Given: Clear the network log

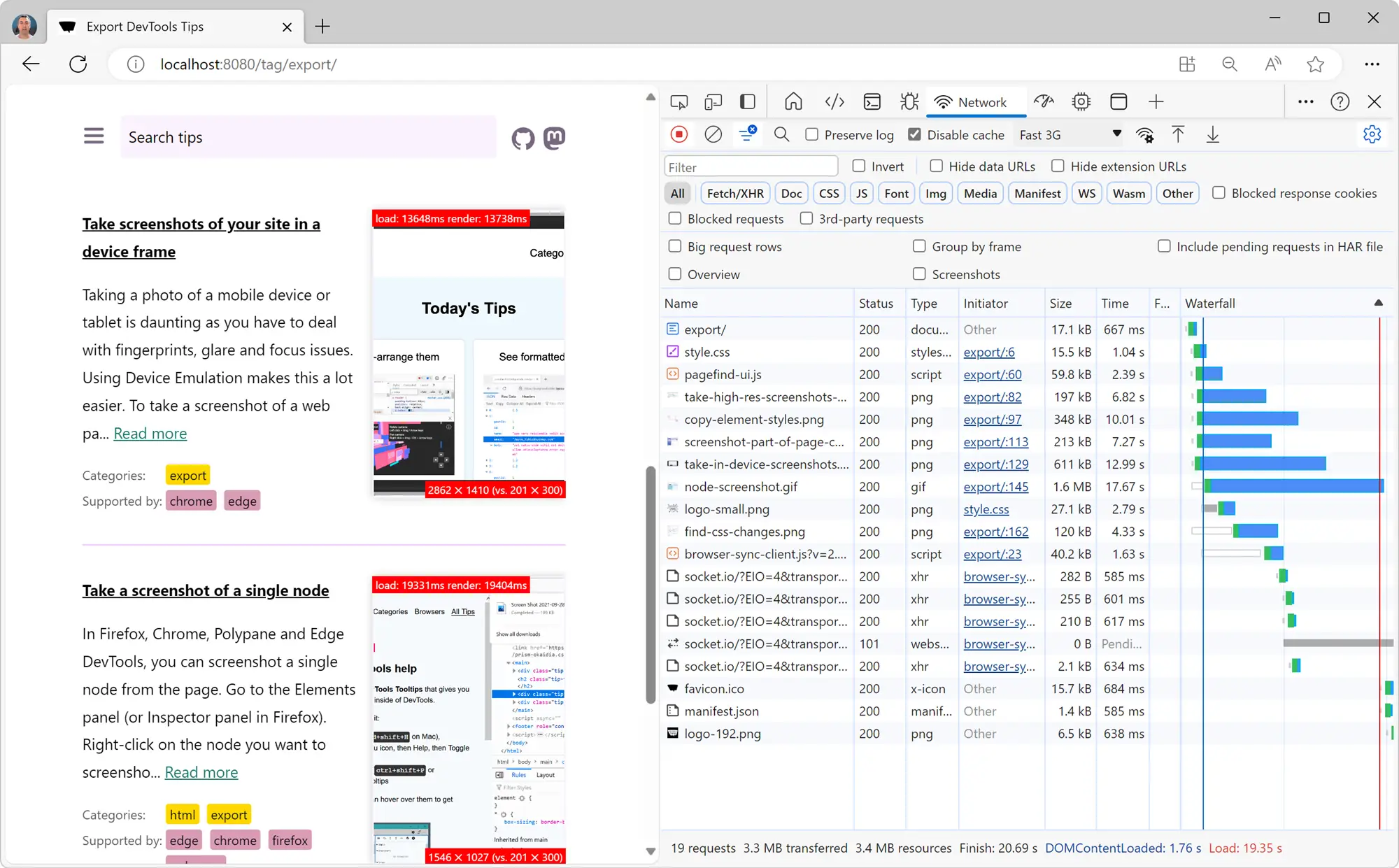Looking at the screenshot, I should [x=713, y=134].
